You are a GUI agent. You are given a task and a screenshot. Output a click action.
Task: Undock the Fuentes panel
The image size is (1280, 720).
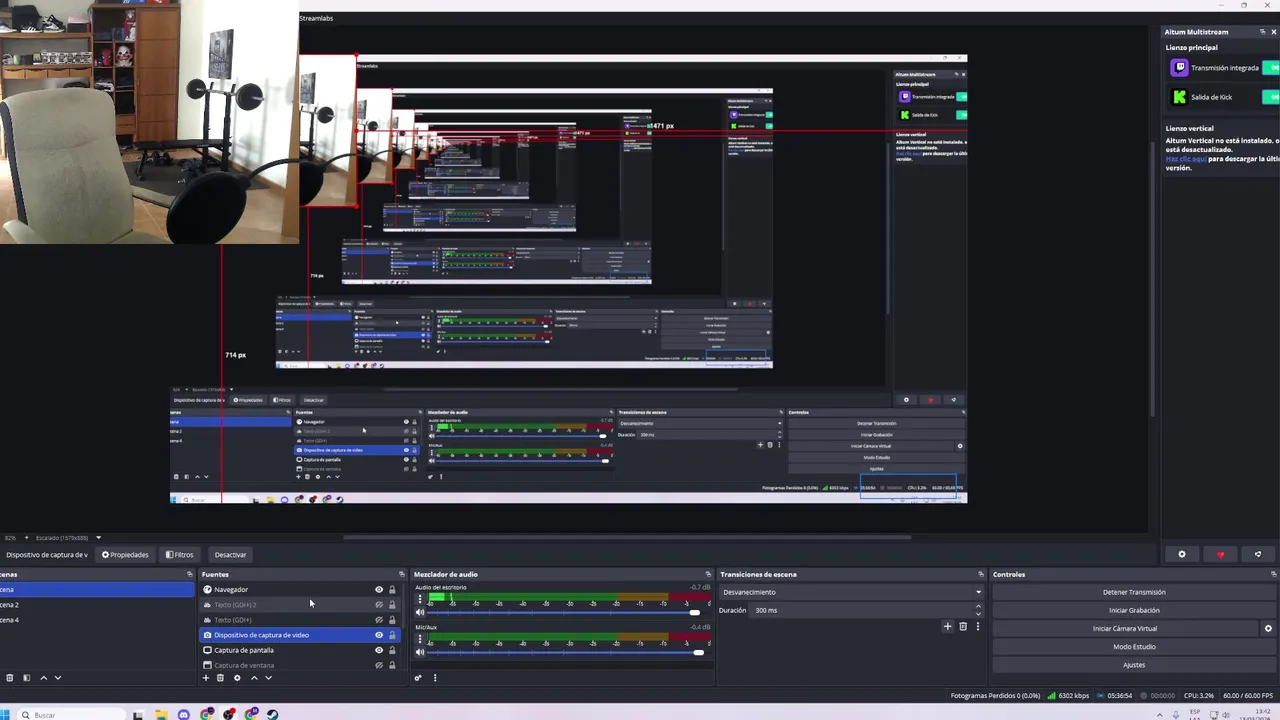pos(402,574)
